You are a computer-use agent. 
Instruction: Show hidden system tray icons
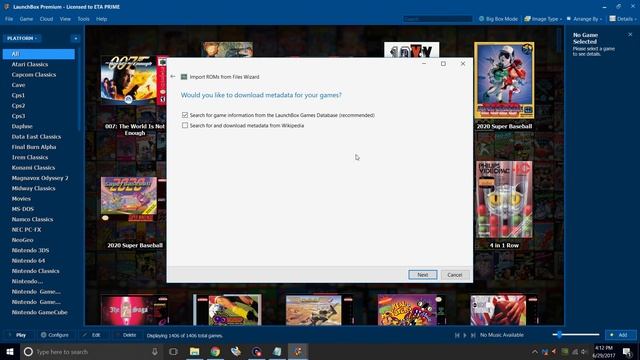535,351
